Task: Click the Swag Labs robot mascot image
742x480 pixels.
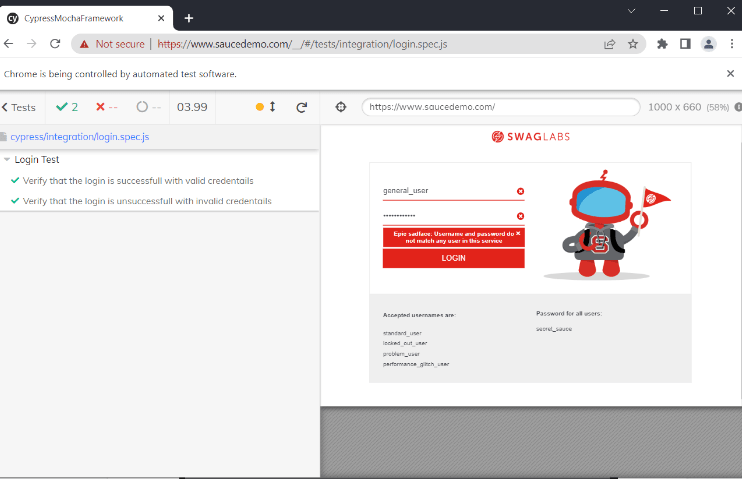Action: pos(607,224)
